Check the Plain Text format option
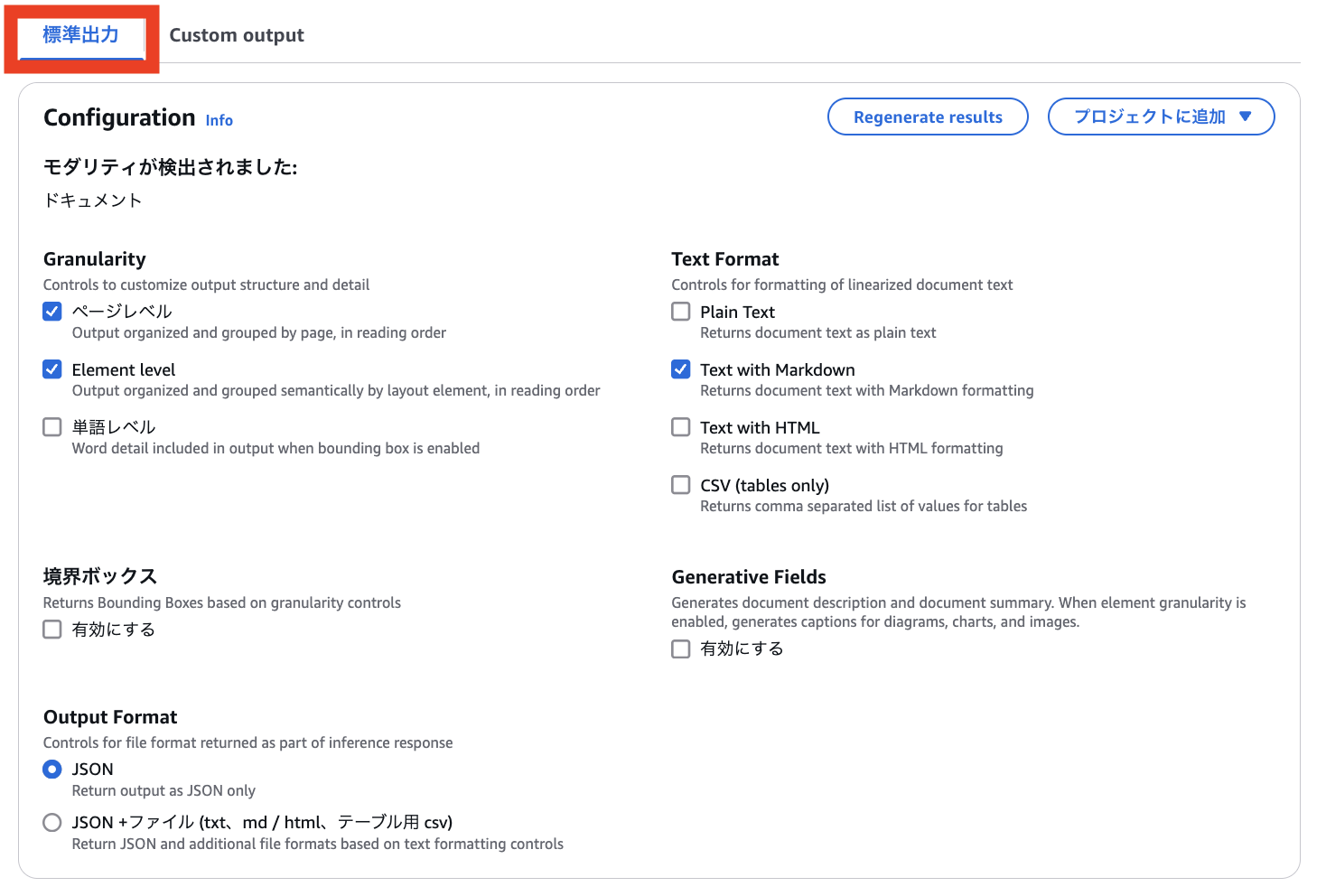Viewport: 1326px width, 896px height. pyautogui.click(x=681, y=312)
